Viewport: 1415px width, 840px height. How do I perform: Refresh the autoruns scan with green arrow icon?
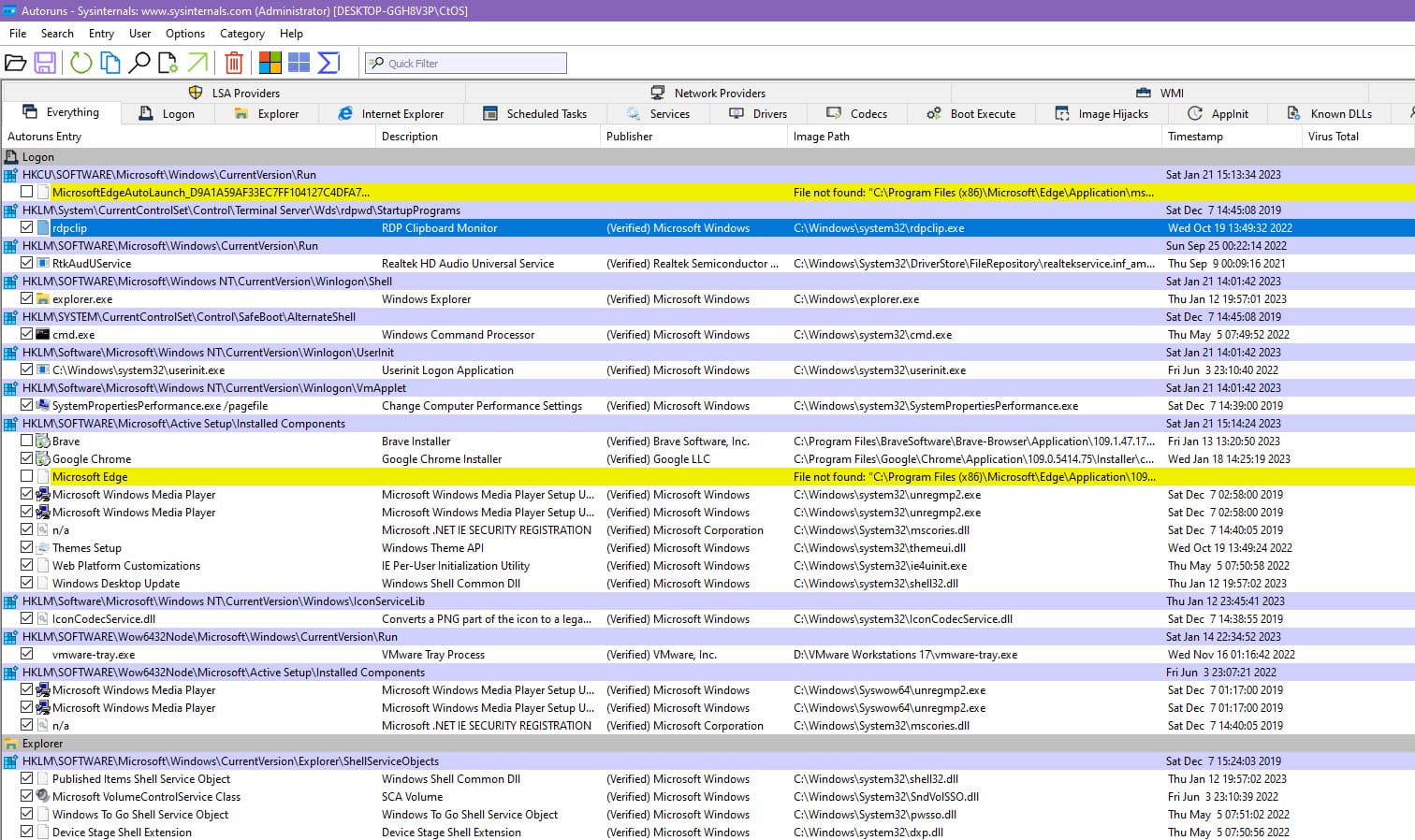(81, 63)
